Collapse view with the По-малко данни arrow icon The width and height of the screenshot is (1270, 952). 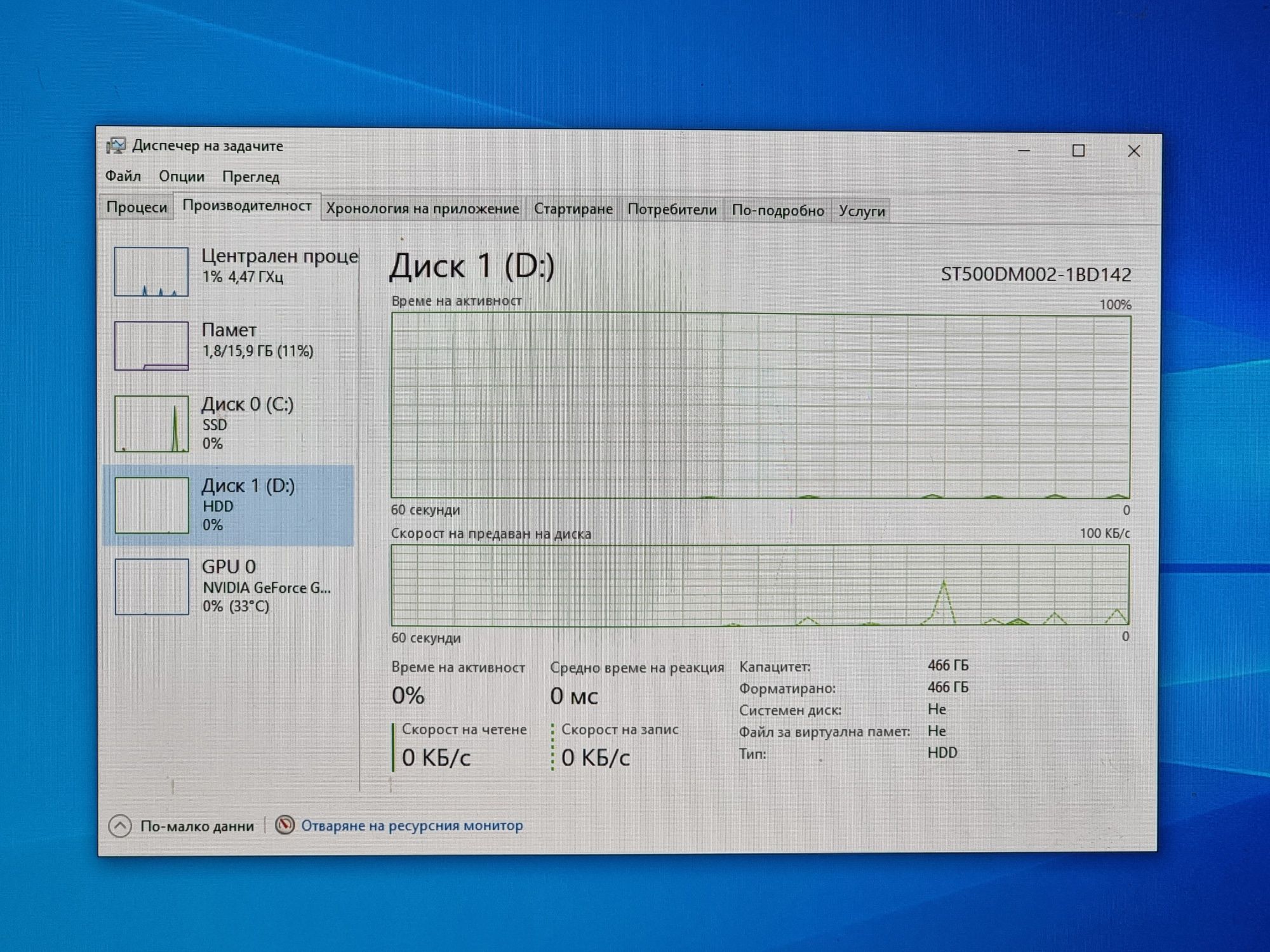pos(120,826)
